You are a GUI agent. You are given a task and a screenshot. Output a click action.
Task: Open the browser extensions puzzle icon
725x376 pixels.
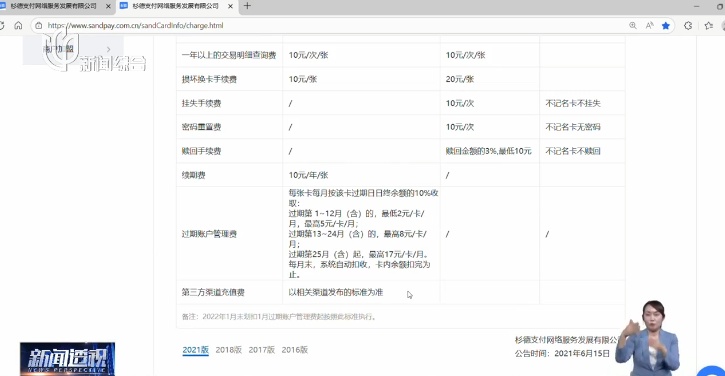pos(688,25)
